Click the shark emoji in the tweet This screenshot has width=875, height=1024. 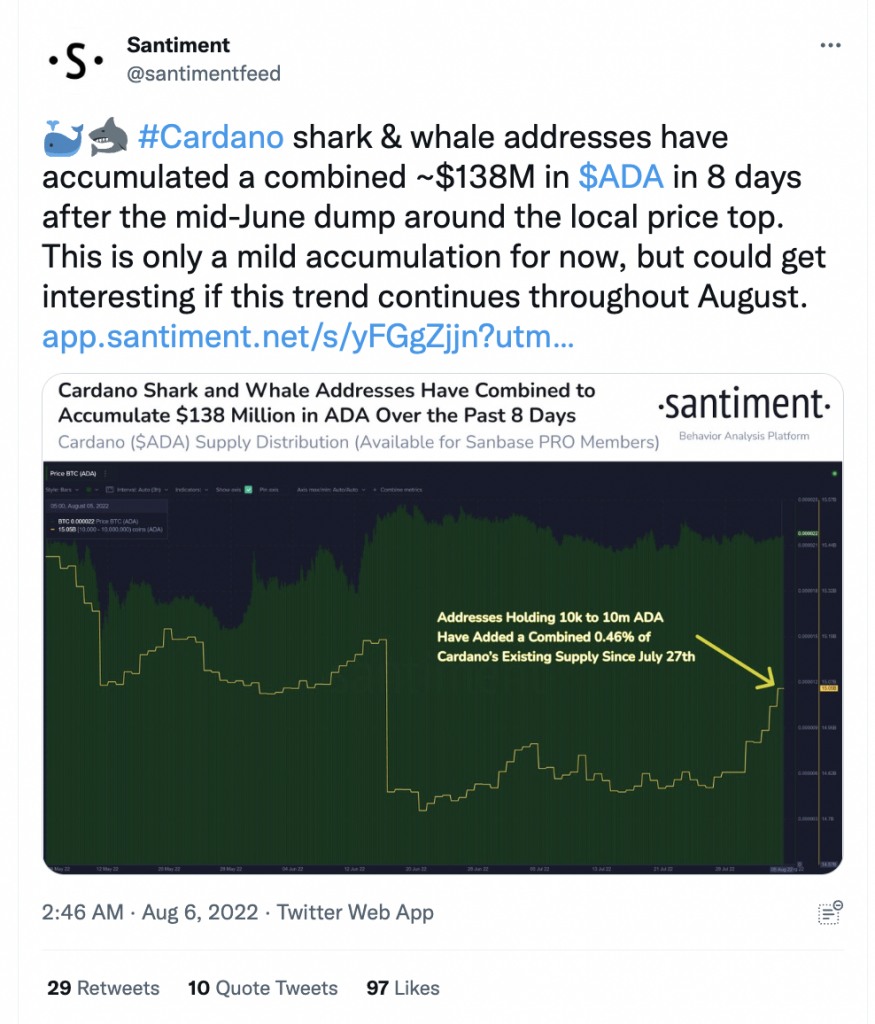(108, 136)
